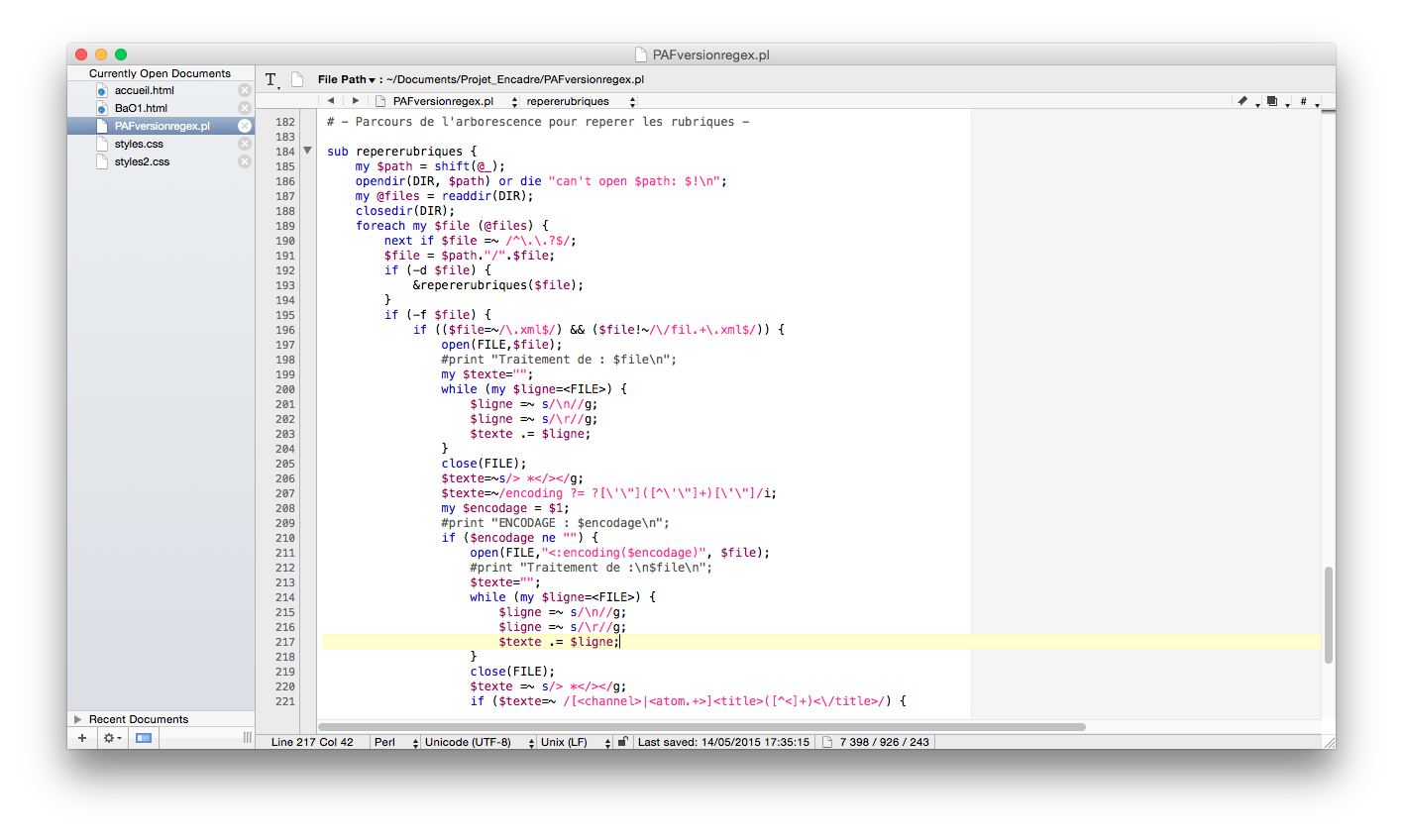This screenshot has height=840, width=1403.
Task: Grab the sidebar divider handle at the sidebar's bottom
Action: pyautogui.click(x=247, y=738)
